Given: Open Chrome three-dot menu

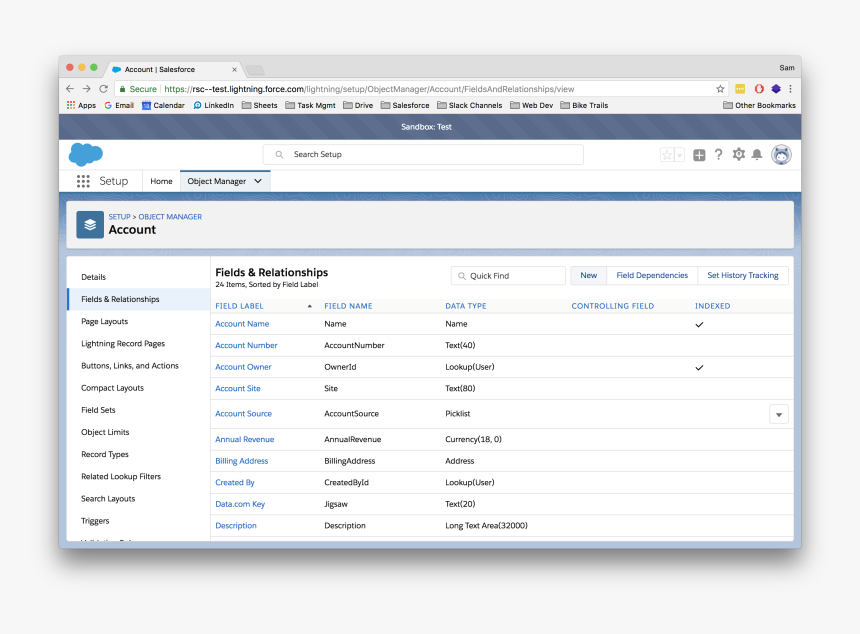Looking at the screenshot, I should [x=790, y=89].
